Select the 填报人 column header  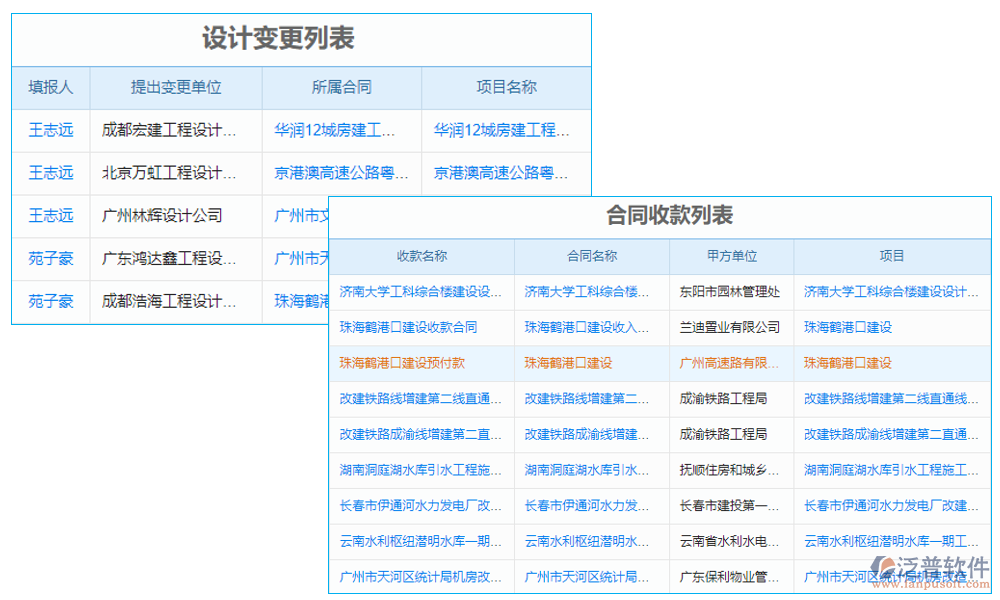coord(50,88)
